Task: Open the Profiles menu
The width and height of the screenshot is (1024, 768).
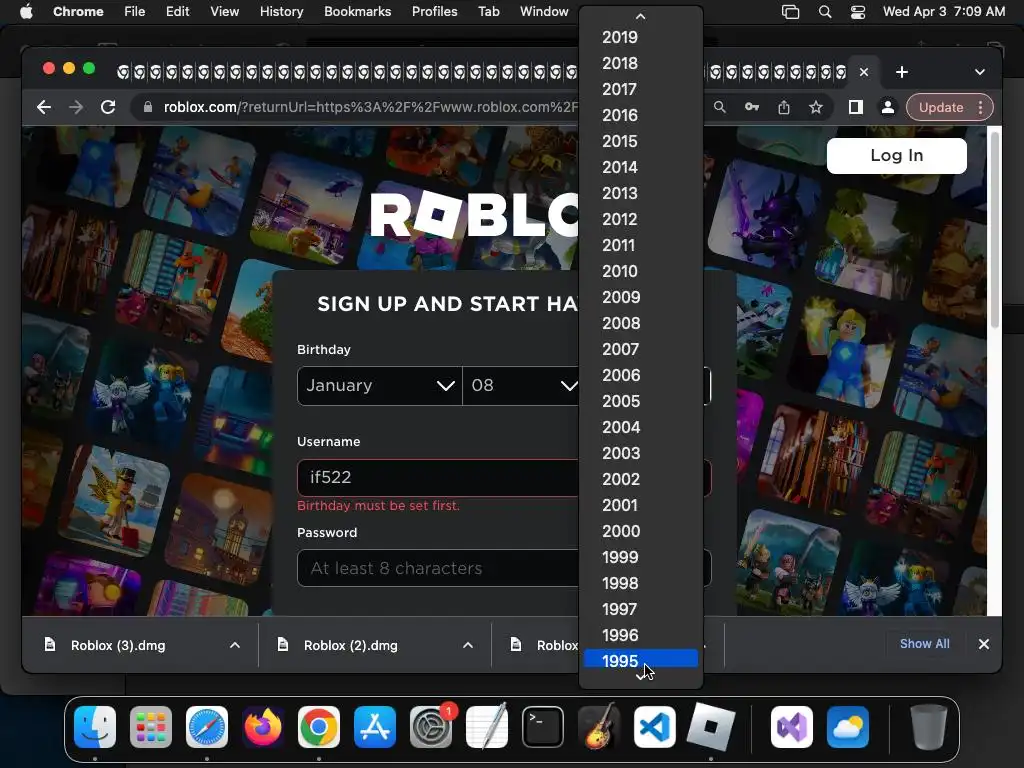Action: click(x=434, y=11)
